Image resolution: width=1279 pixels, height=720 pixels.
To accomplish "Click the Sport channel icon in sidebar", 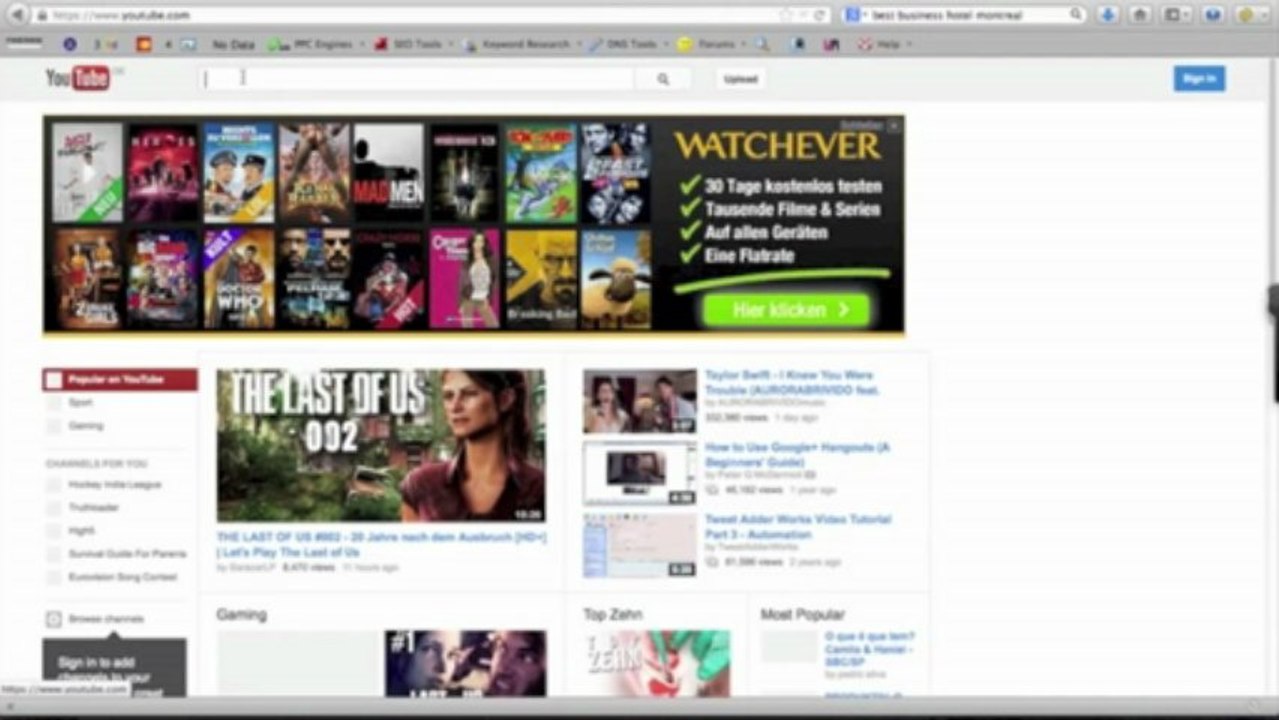I will [x=54, y=403].
